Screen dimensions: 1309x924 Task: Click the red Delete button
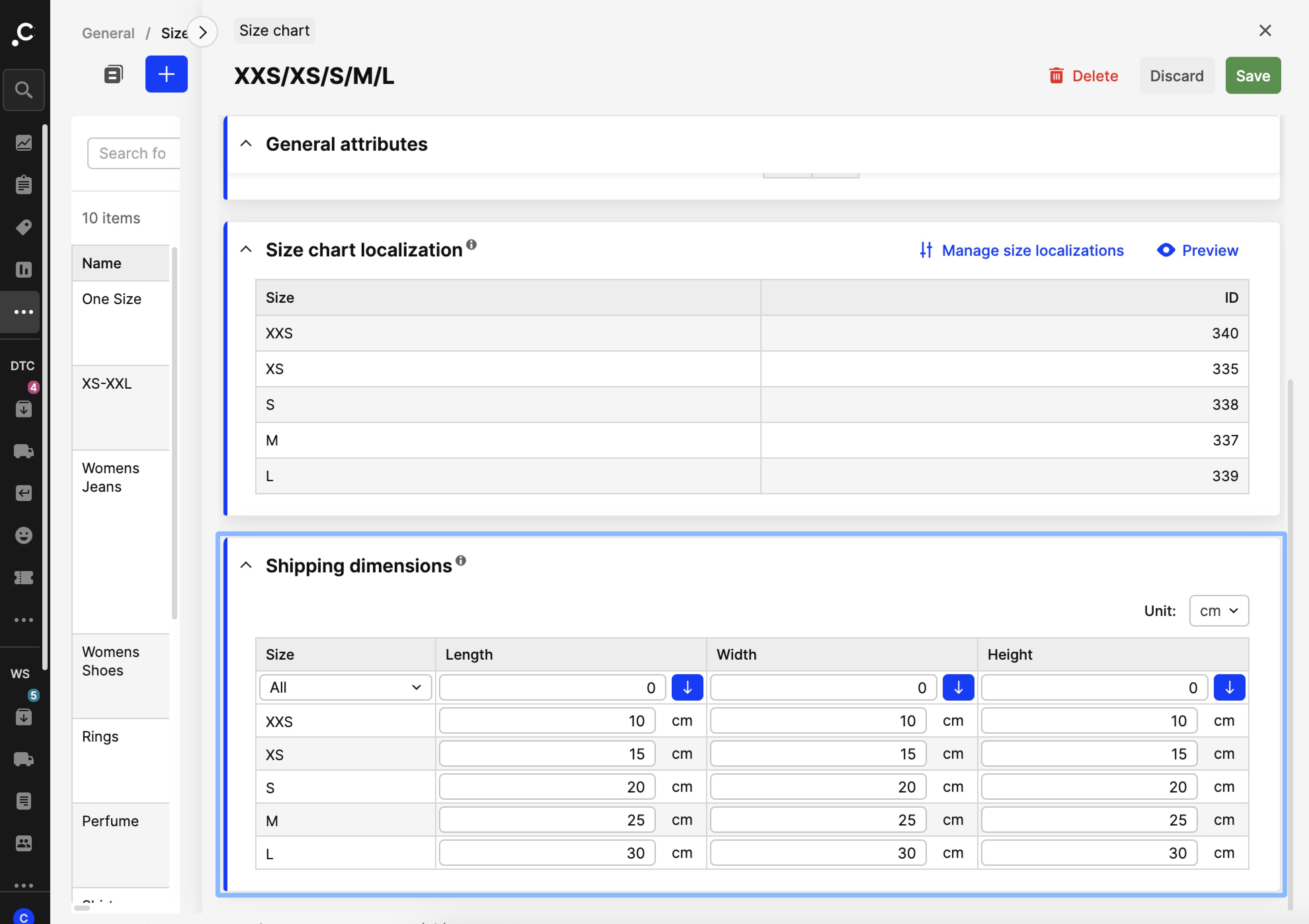[1083, 76]
